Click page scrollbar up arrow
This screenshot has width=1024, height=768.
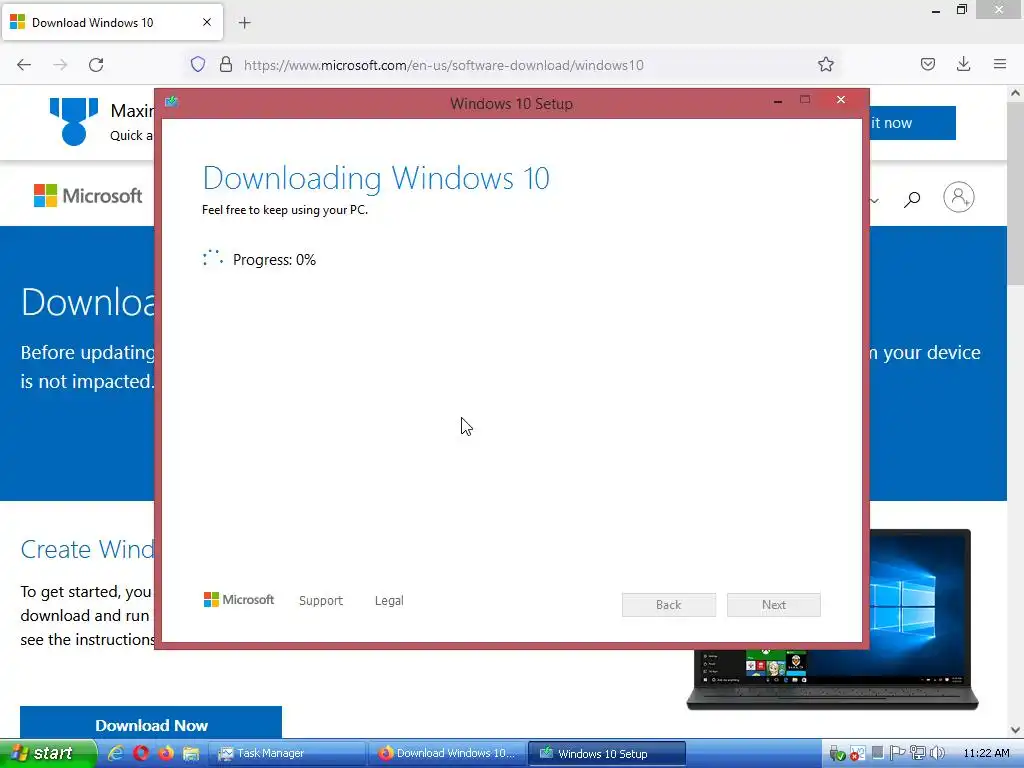tap(1015, 93)
